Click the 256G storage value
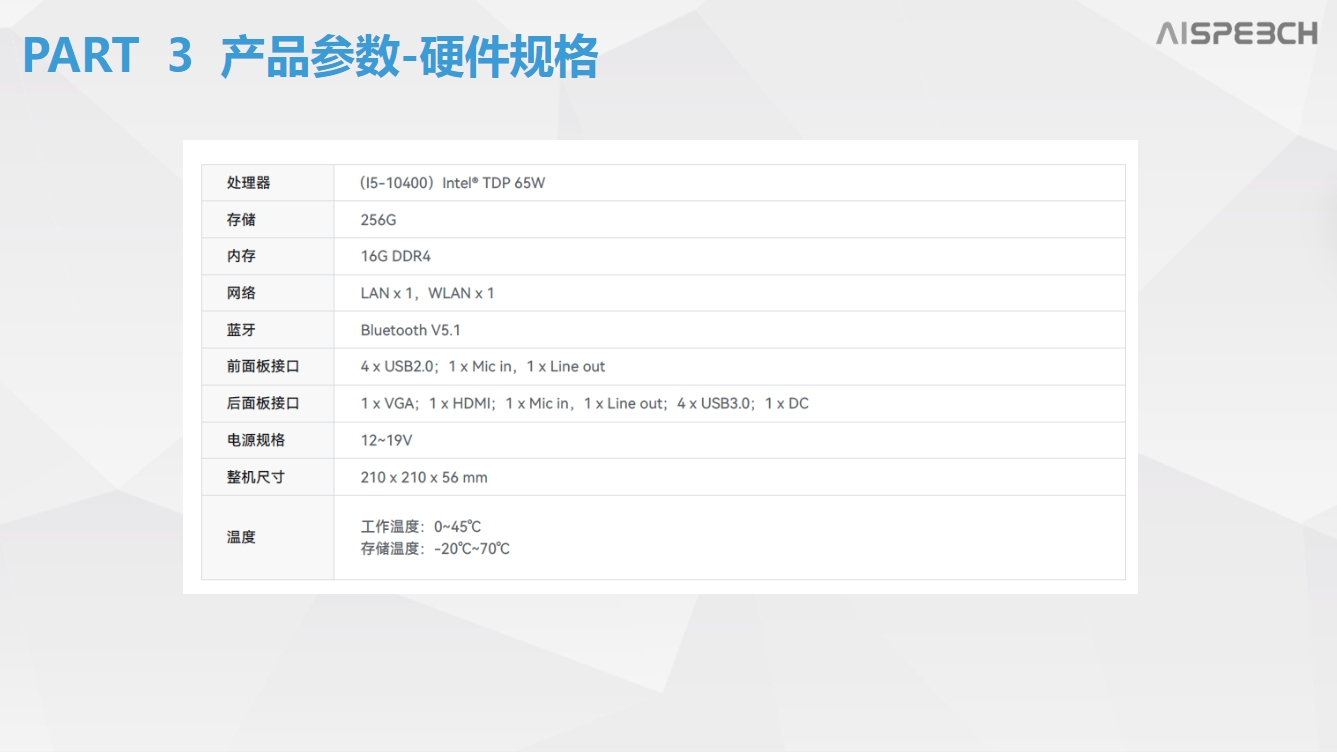 [x=378, y=220]
